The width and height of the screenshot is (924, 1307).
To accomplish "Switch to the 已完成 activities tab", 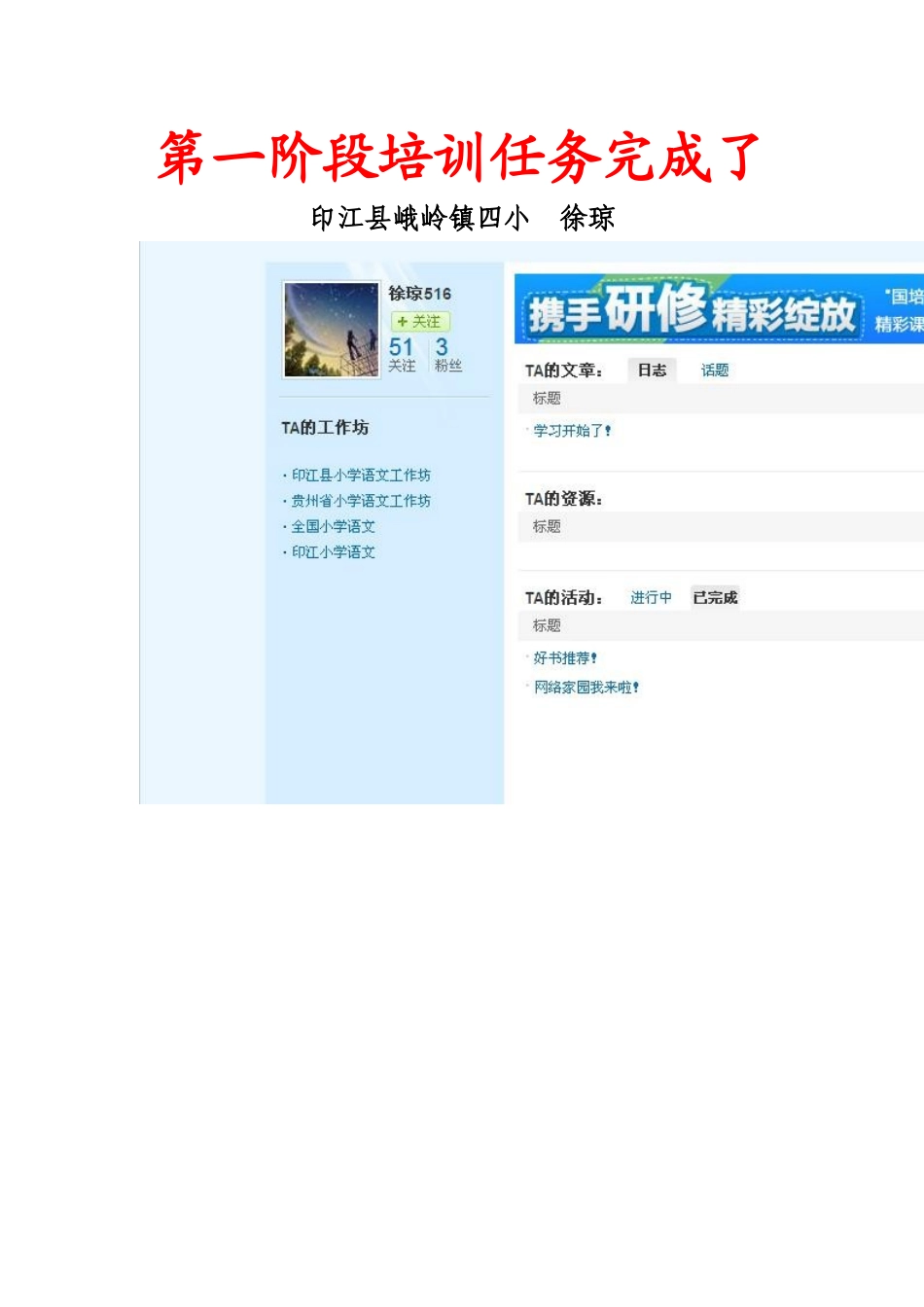I will coord(715,597).
